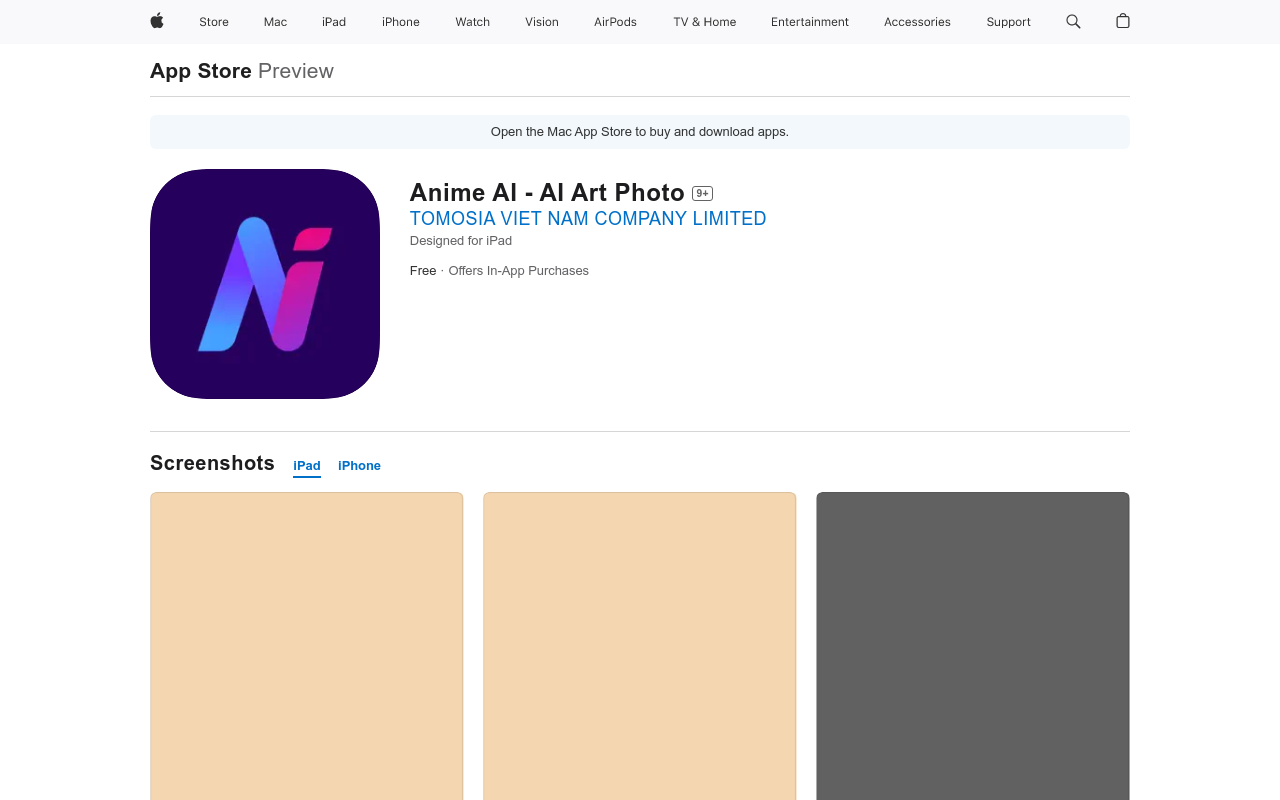The height and width of the screenshot is (800, 1280).
Task: Open the dark gray screenshot thumbnail
Action: (x=973, y=646)
